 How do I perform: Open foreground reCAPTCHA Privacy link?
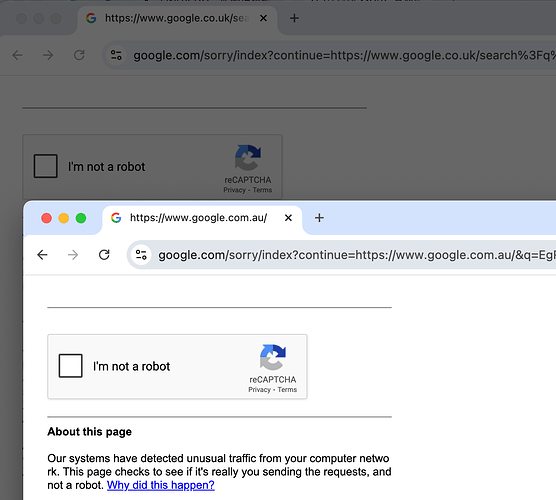click(259, 390)
